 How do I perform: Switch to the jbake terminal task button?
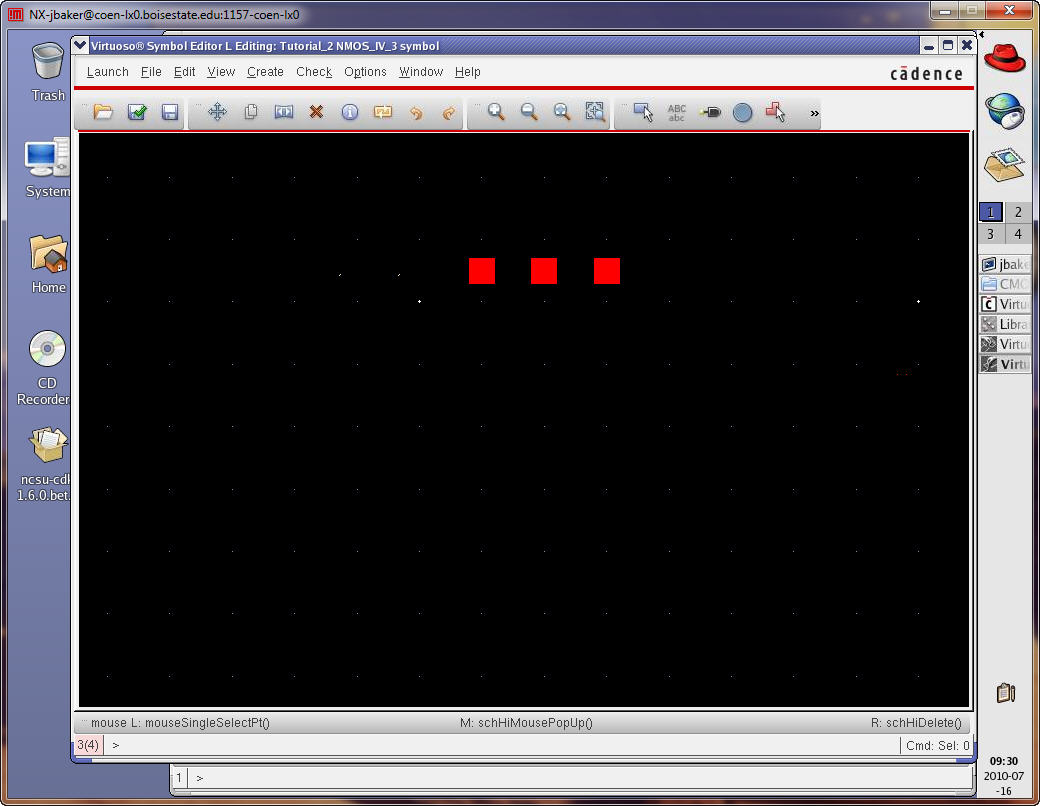coord(1006,264)
